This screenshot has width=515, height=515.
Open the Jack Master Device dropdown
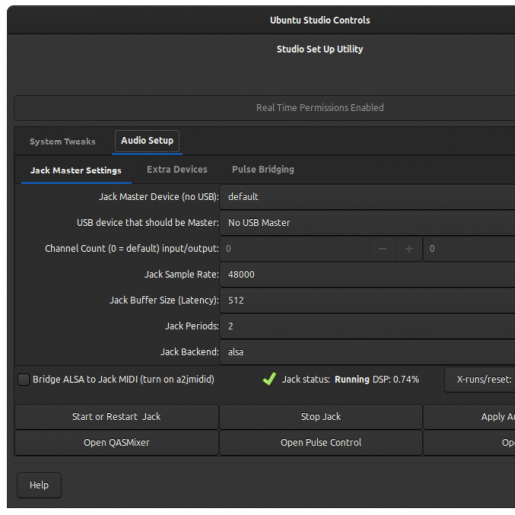coord(367,197)
